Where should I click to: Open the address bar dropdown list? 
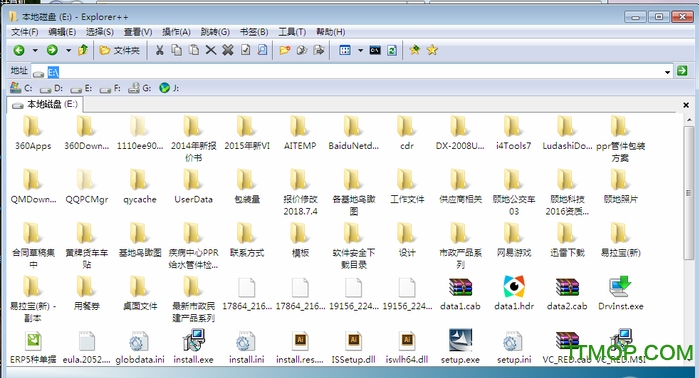point(667,72)
